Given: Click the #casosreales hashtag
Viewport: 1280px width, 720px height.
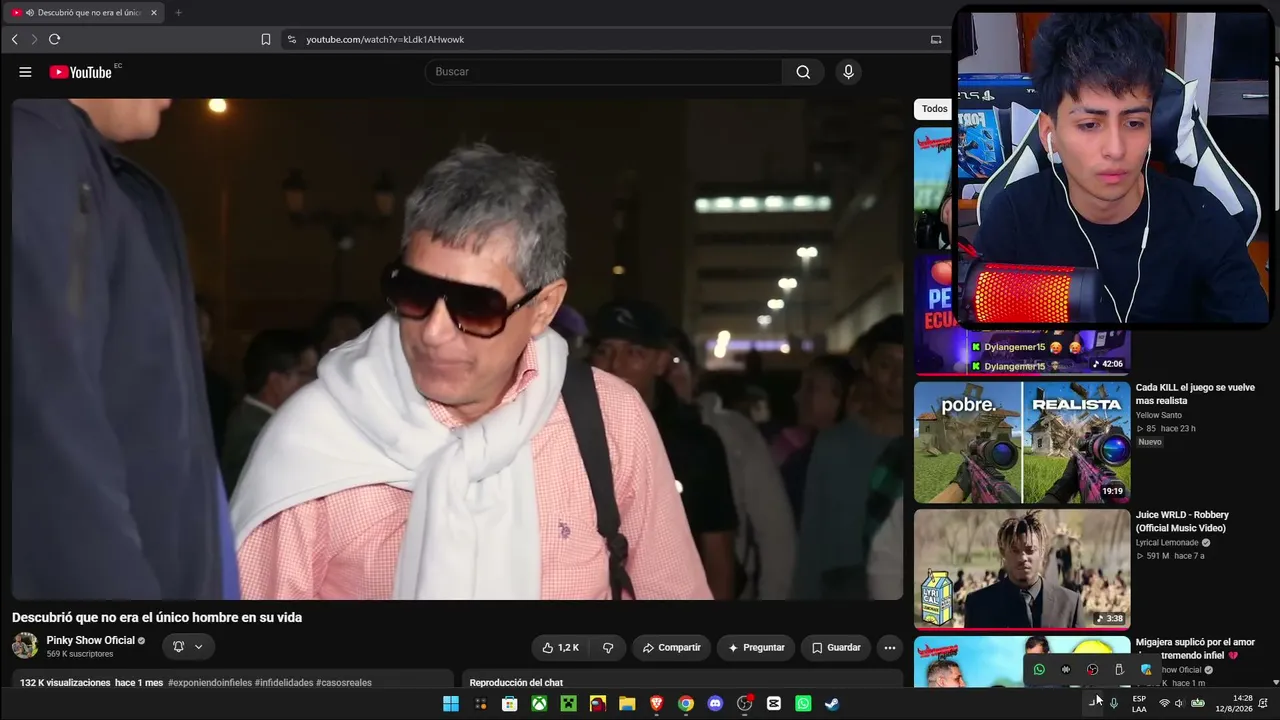Looking at the screenshot, I should click(x=344, y=683).
